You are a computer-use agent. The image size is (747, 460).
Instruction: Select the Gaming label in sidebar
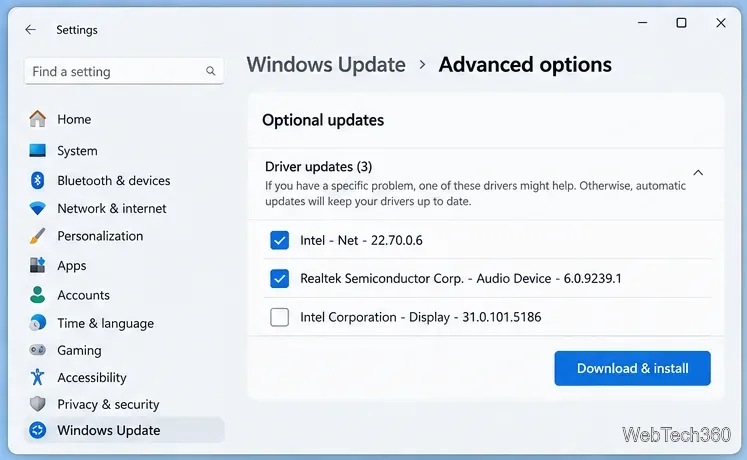pos(79,350)
